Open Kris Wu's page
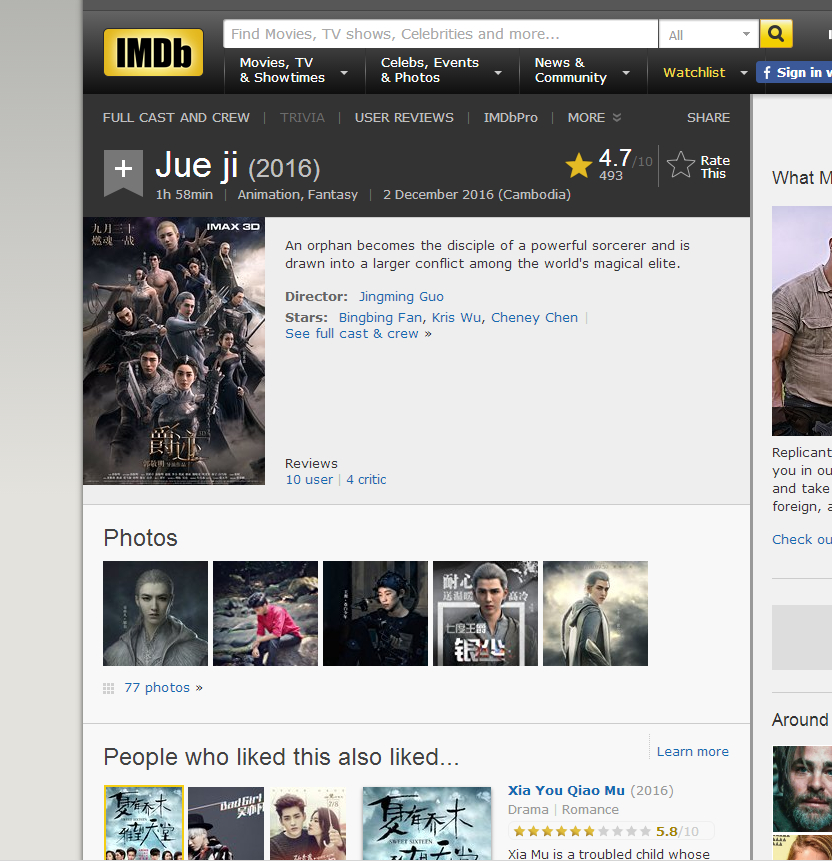This screenshot has height=861, width=832. click(x=456, y=317)
